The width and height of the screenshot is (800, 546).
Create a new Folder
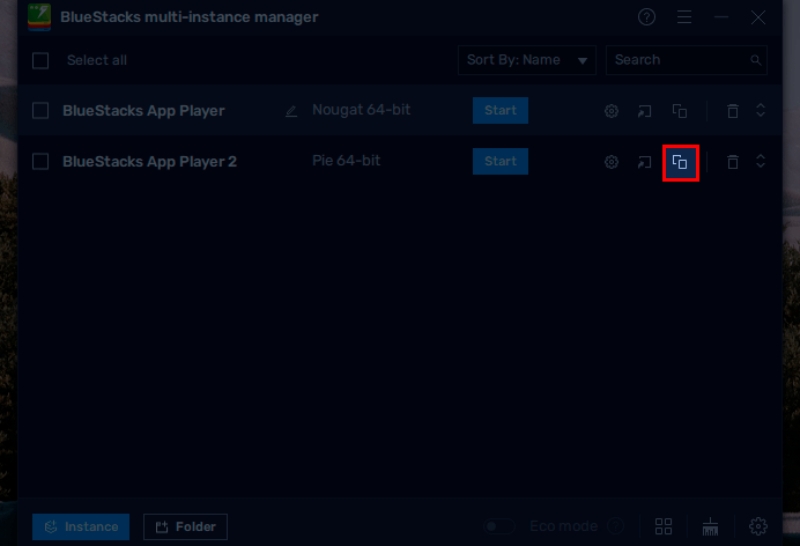point(185,527)
